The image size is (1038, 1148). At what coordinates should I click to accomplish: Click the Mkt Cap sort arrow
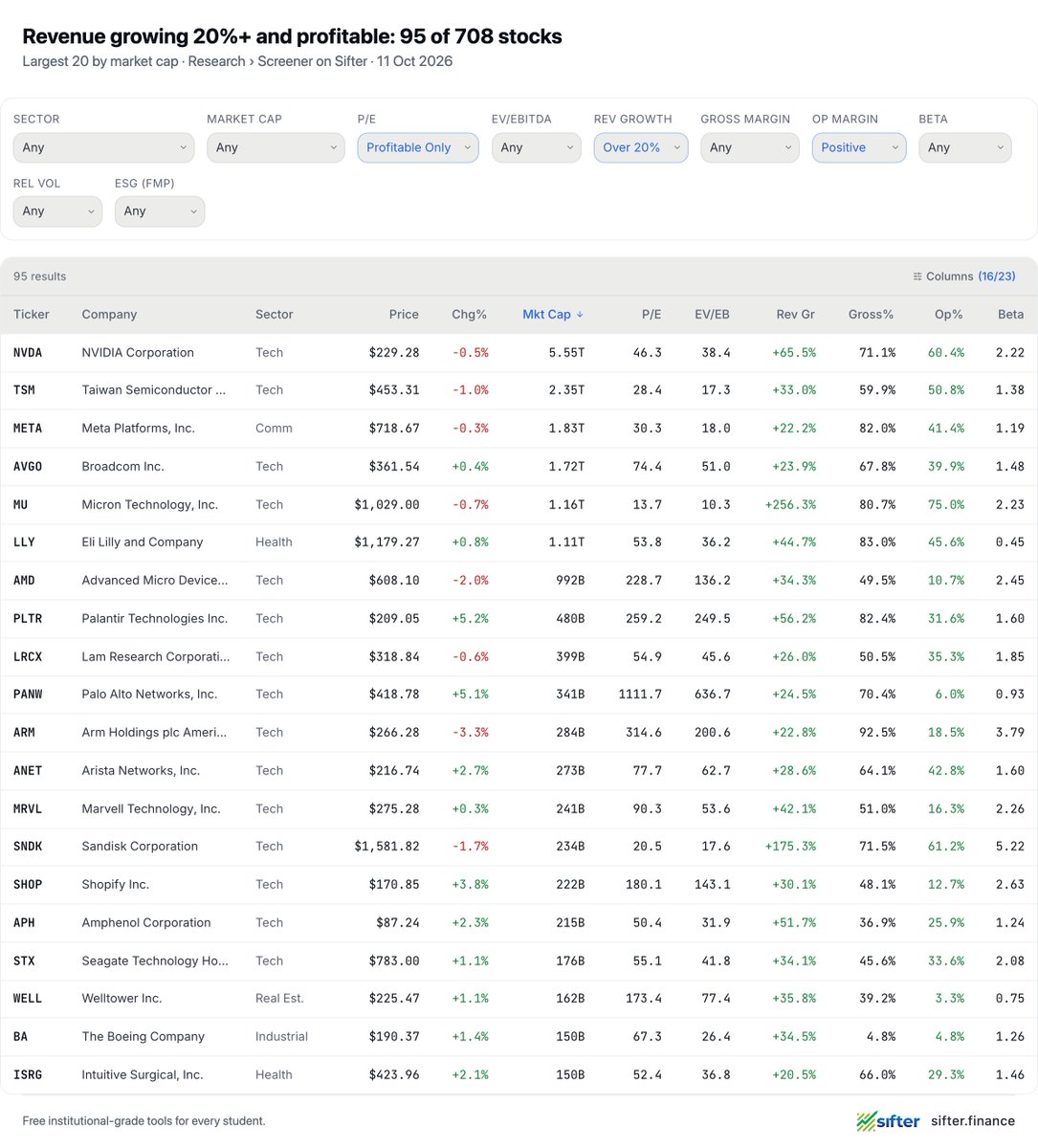[580, 315]
